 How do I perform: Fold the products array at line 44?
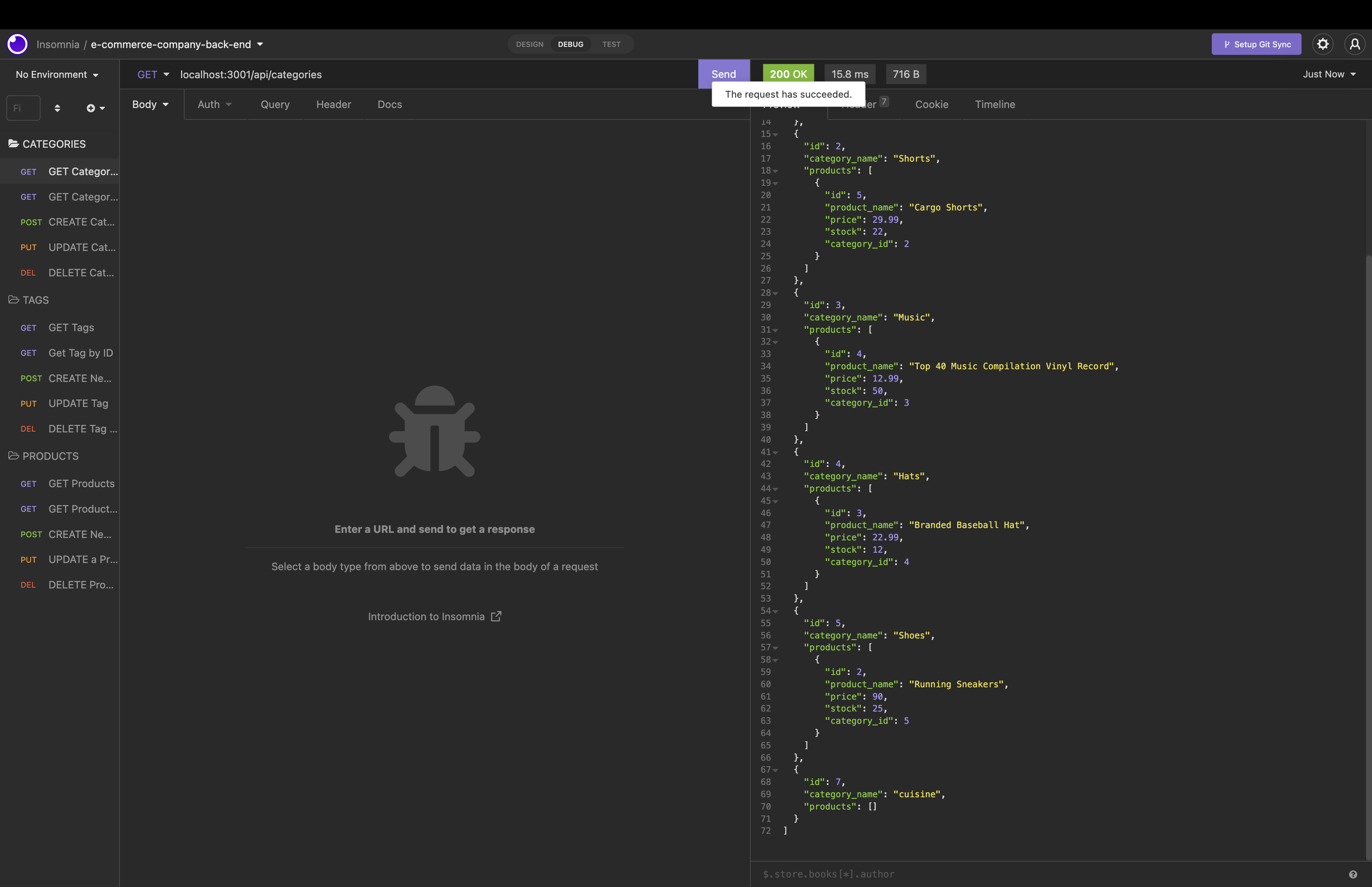pos(776,489)
